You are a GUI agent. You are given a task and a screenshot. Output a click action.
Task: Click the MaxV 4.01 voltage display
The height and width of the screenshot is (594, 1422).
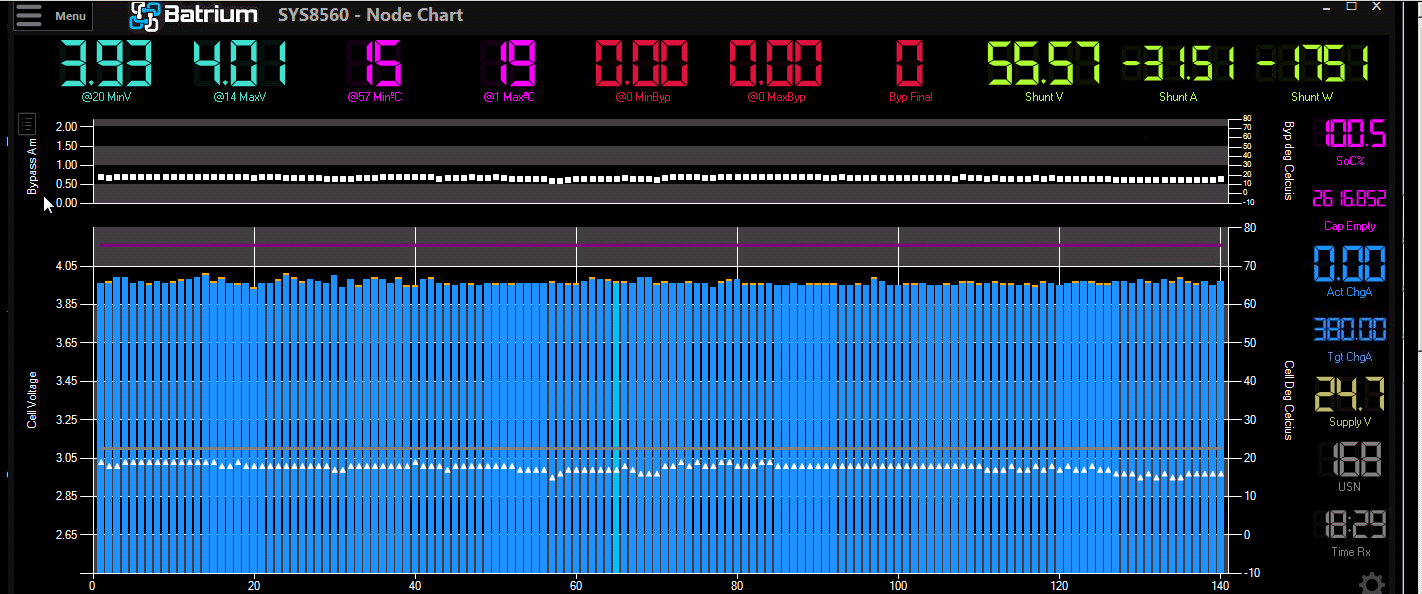[239, 64]
